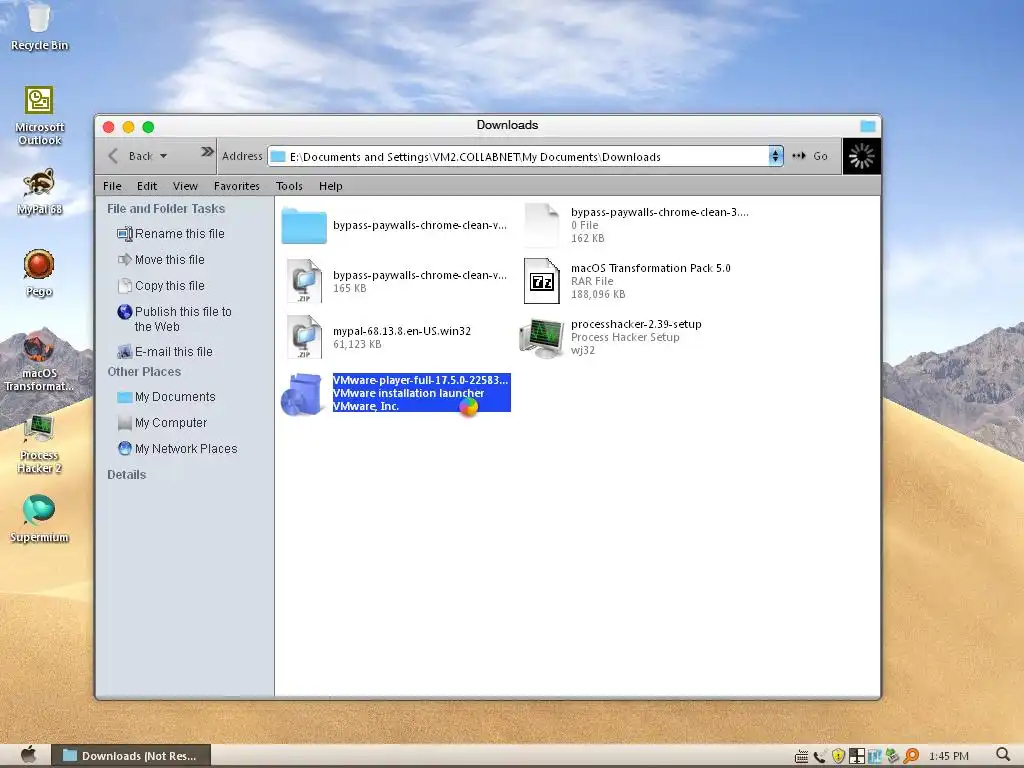
Task: Click E-mail this file link
Action: point(165,352)
